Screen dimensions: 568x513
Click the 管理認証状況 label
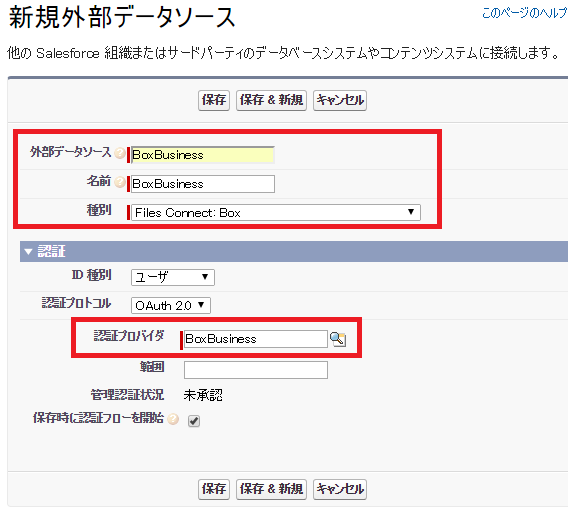click(127, 395)
